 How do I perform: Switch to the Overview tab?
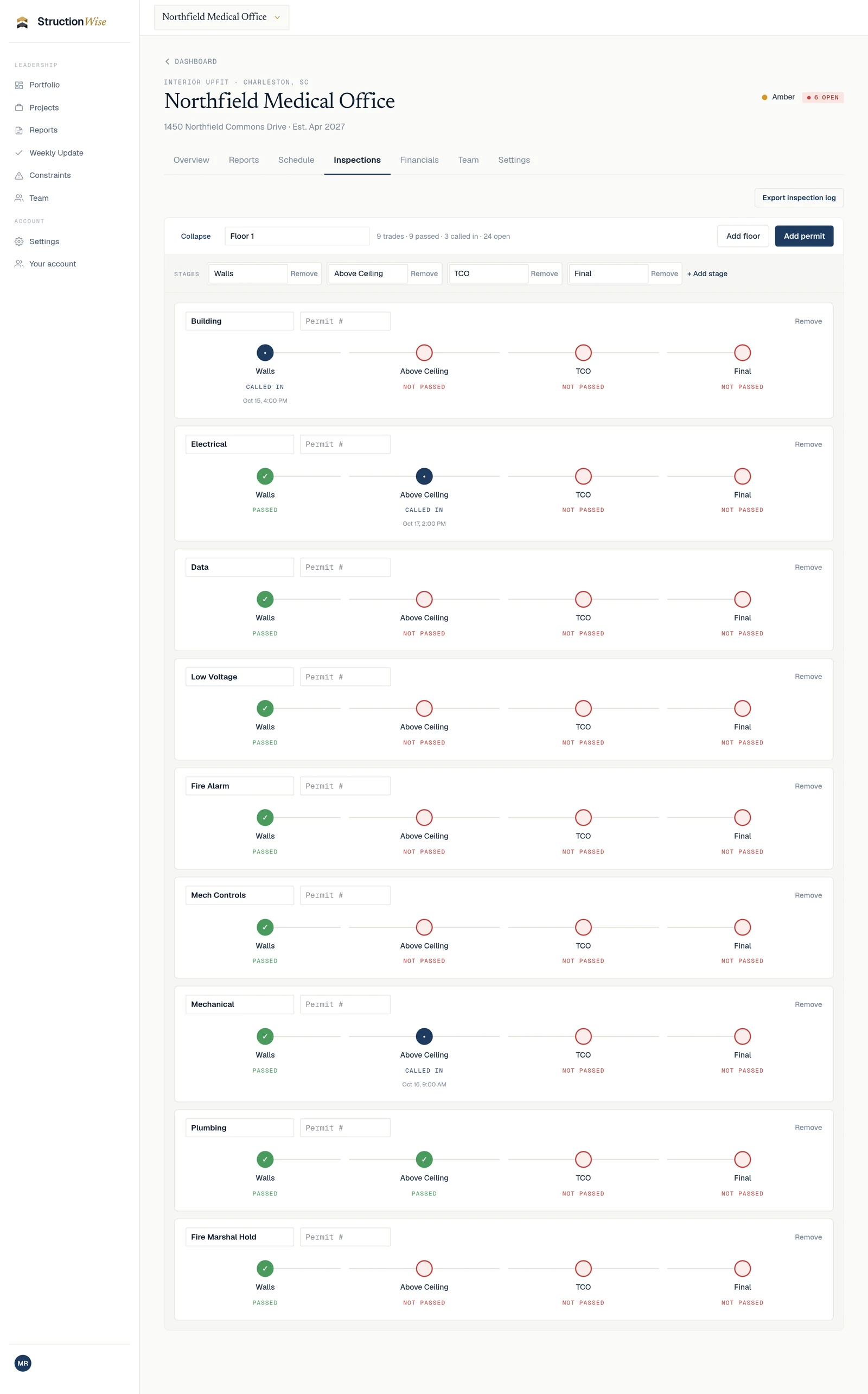tap(191, 160)
